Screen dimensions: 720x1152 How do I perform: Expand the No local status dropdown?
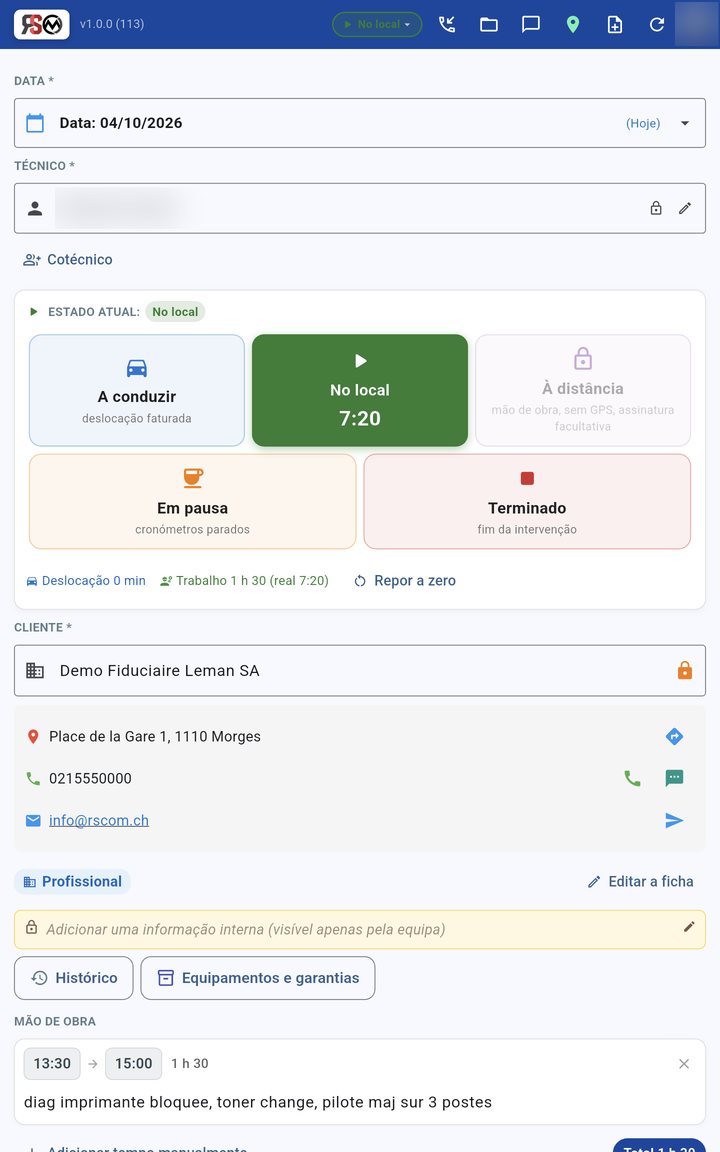point(377,24)
